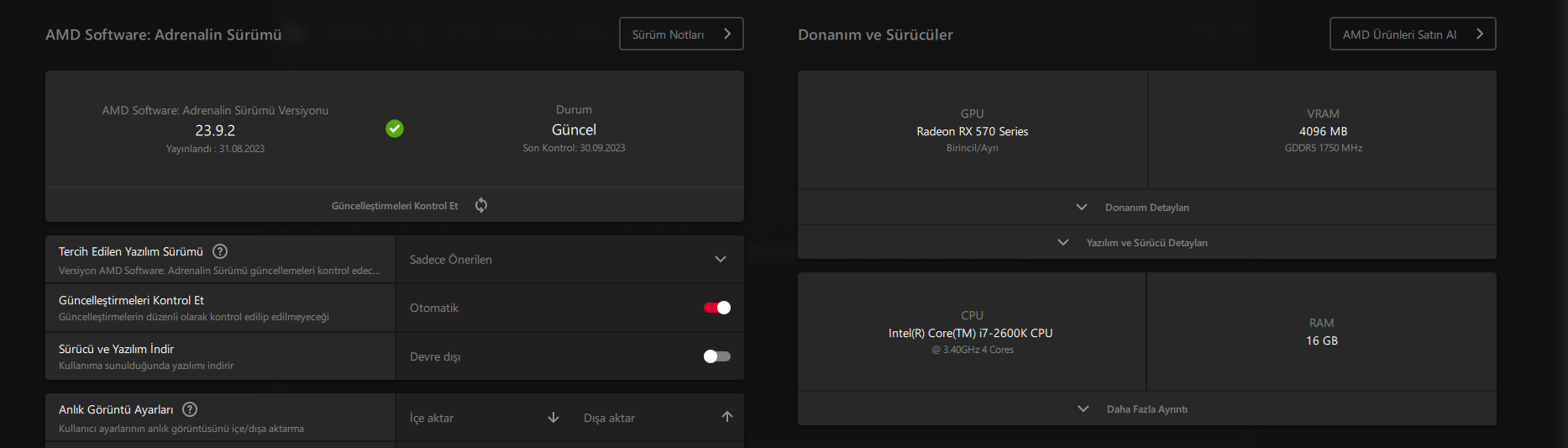
Task: Click GDDR5 1750 MHz memory text
Action: (x=1324, y=148)
